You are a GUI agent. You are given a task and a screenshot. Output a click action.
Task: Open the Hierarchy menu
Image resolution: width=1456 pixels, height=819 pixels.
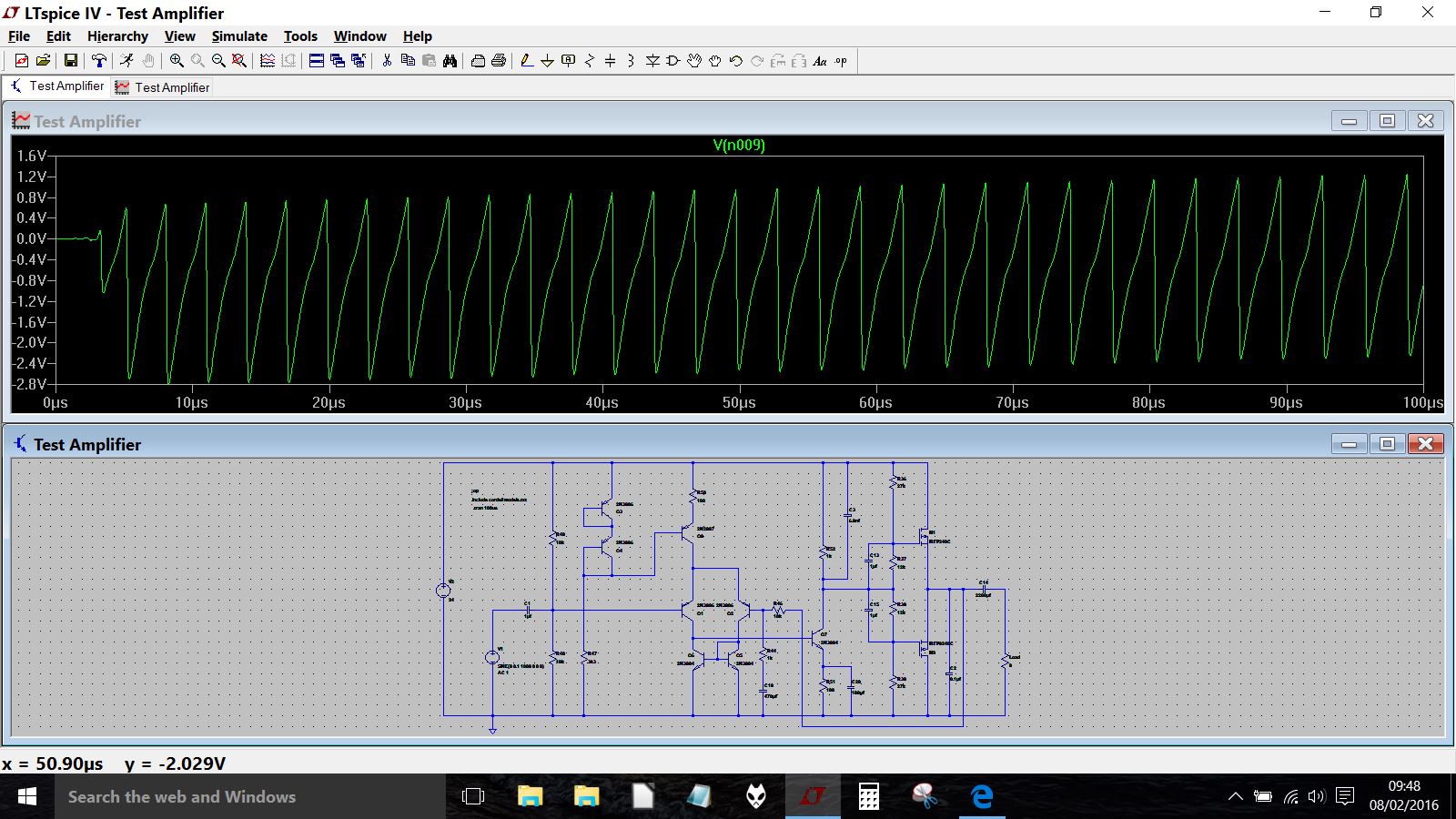click(117, 36)
